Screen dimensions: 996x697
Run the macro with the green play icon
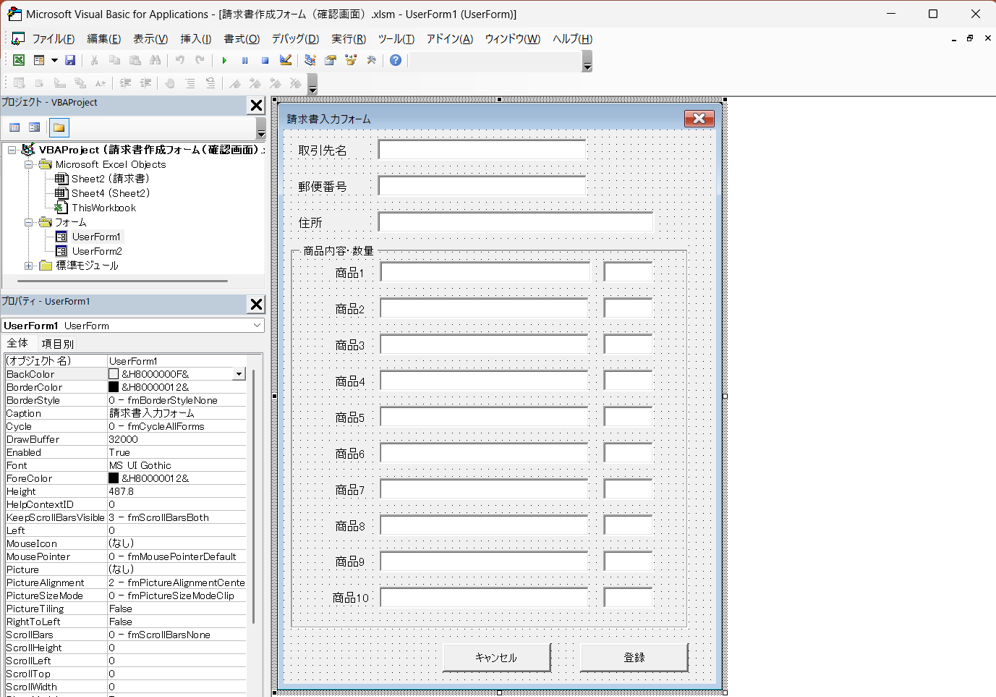tap(224, 60)
